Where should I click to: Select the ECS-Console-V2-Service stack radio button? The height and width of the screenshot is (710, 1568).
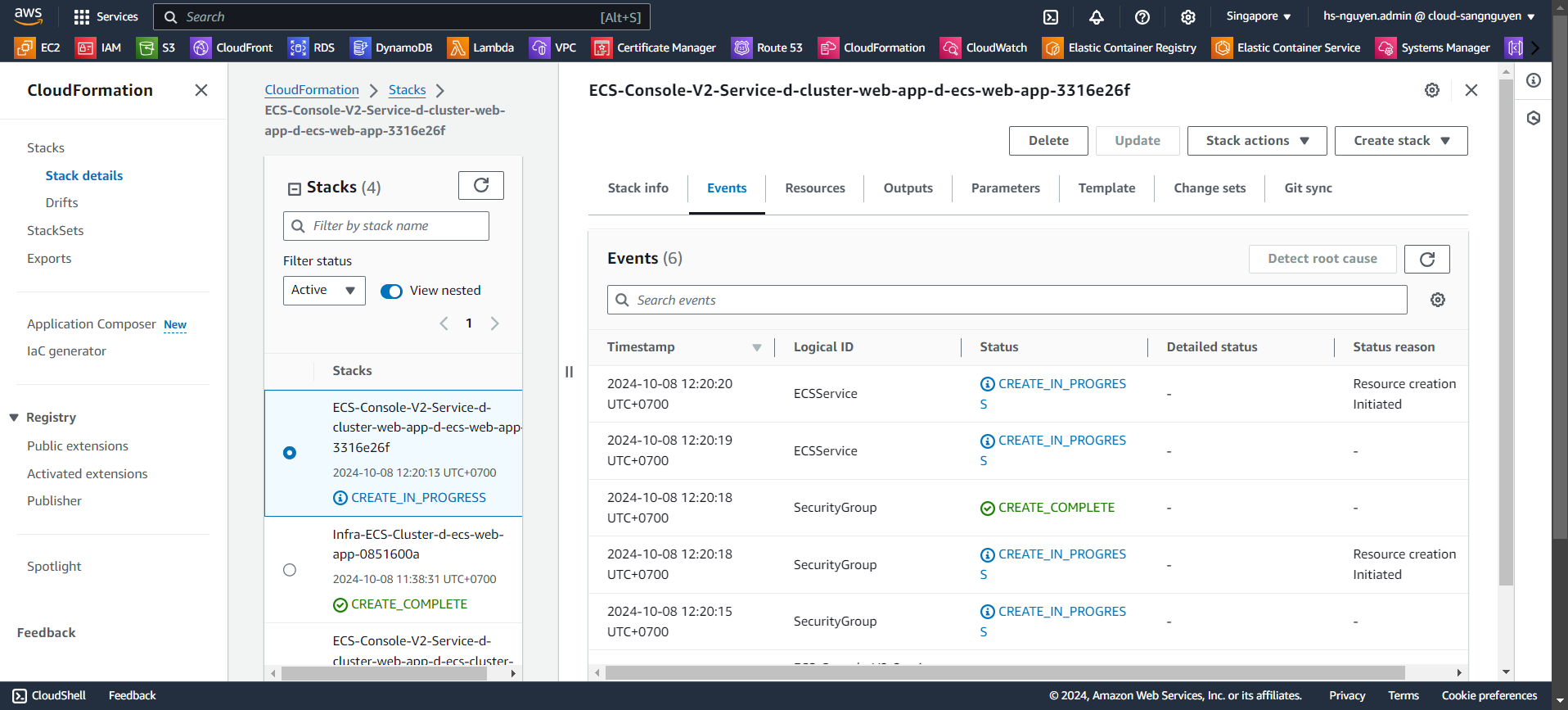290,453
